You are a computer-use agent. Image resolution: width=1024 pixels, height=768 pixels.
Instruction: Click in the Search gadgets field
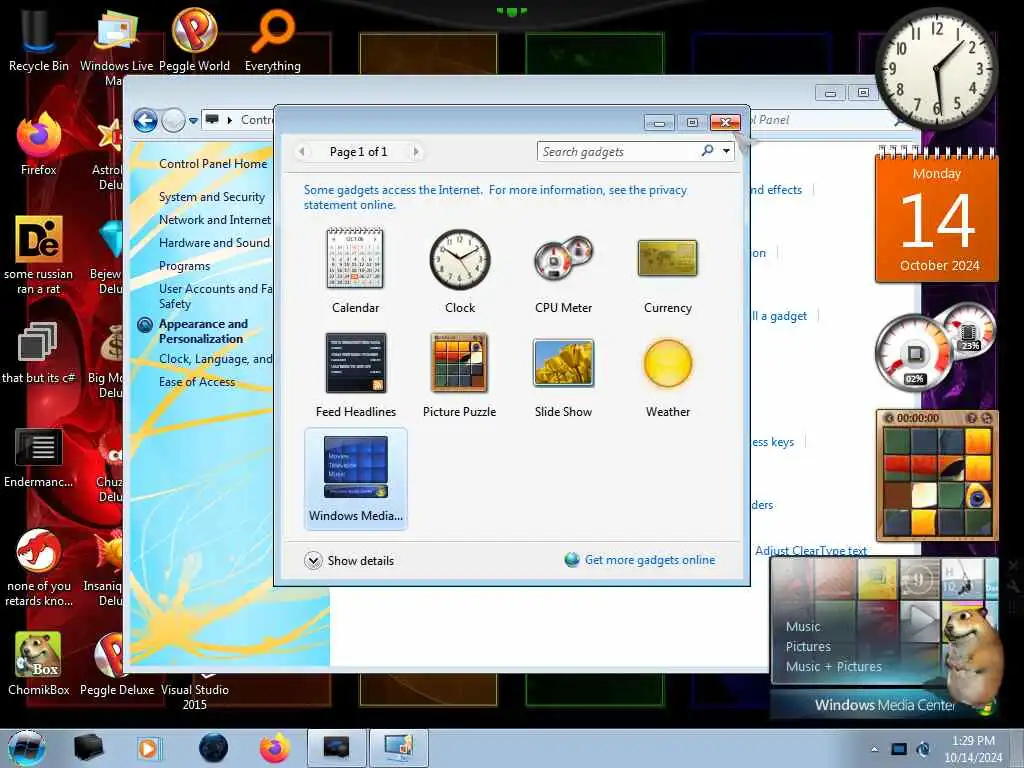618,152
